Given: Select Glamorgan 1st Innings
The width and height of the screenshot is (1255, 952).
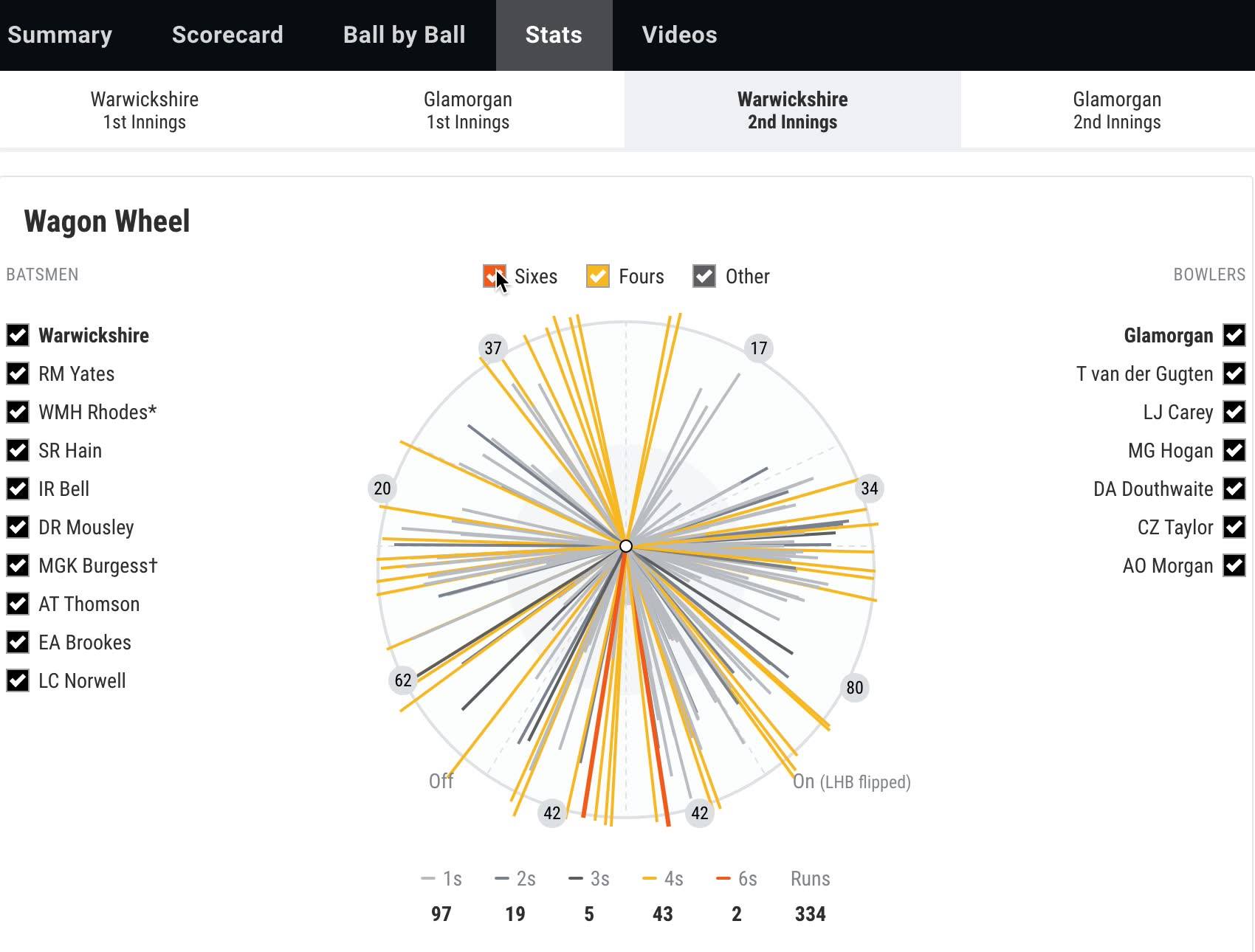Looking at the screenshot, I should (x=468, y=111).
